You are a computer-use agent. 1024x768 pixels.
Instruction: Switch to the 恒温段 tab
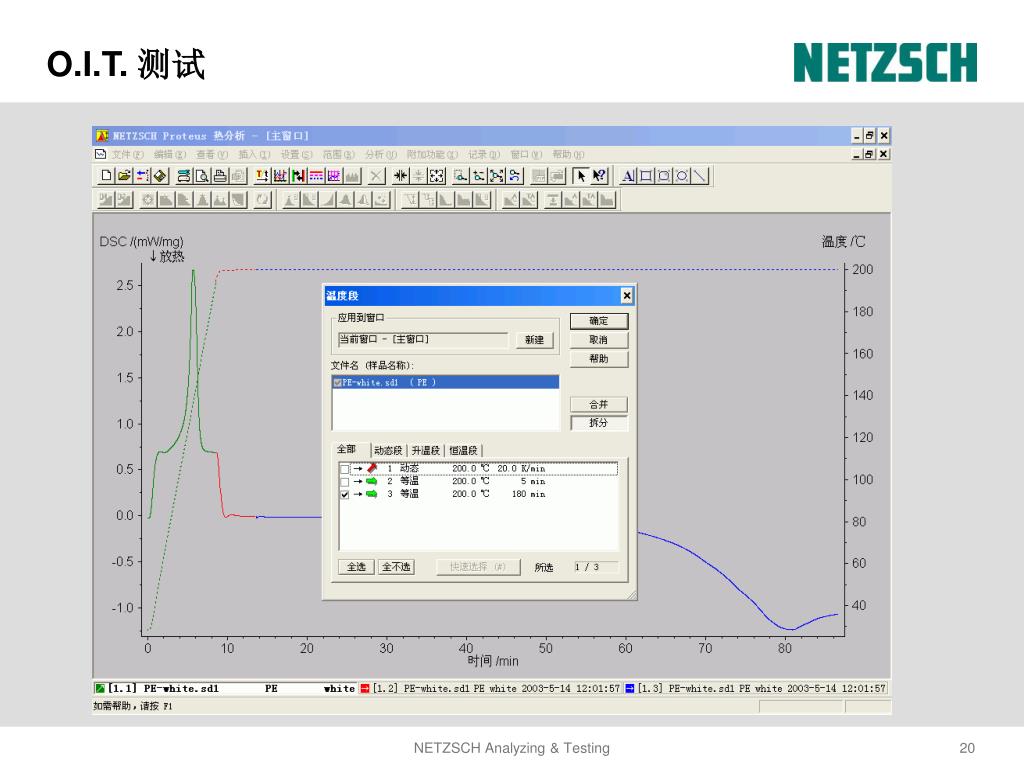(463, 451)
